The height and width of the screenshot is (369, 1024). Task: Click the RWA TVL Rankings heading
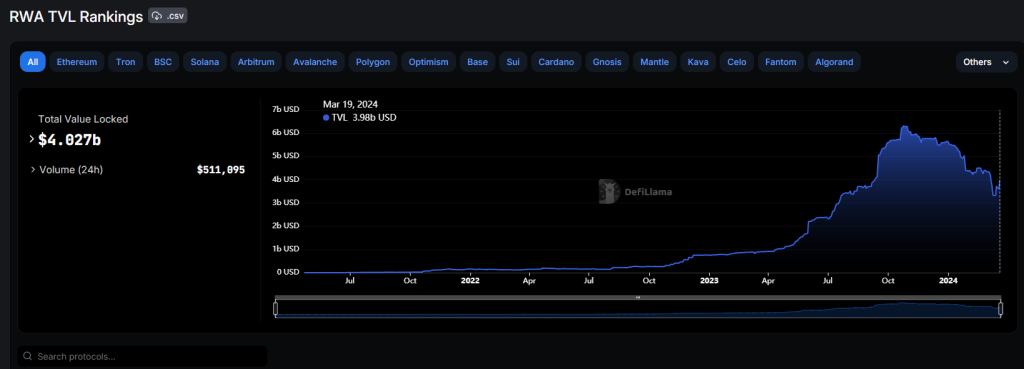[76, 17]
